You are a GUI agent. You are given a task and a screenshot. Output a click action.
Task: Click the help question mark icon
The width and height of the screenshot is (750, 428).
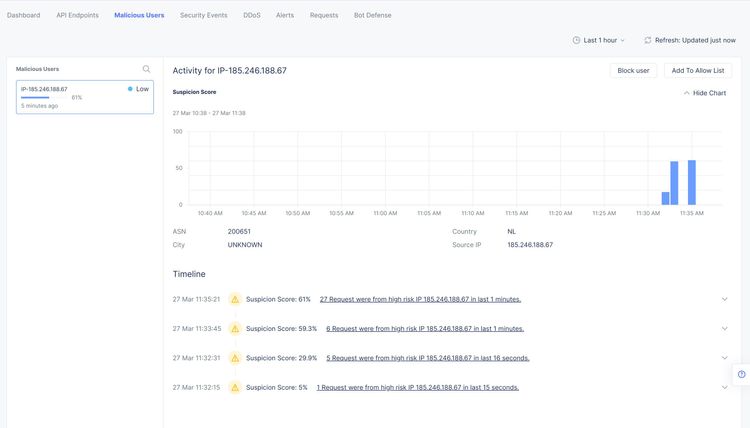tap(741, 374)
